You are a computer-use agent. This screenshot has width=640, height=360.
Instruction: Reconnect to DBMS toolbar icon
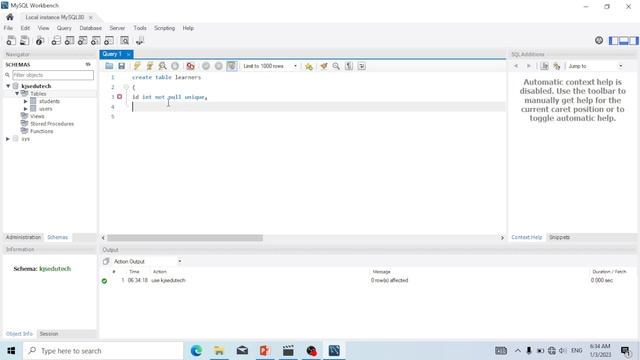pyautogui.click(x=140, y=40)
